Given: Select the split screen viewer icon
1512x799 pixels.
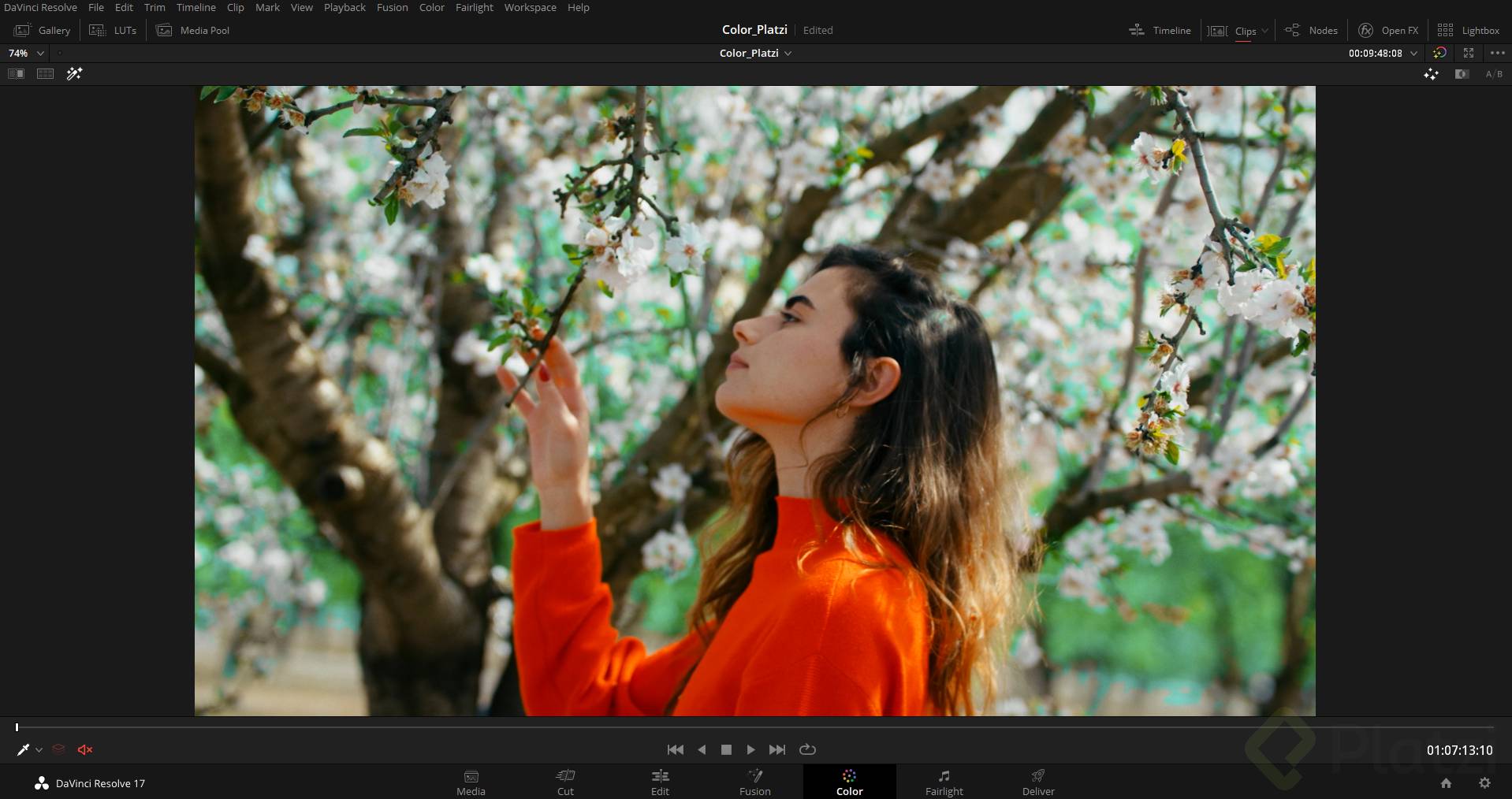Looking at the screenshot, I should [x=45, y=74].
